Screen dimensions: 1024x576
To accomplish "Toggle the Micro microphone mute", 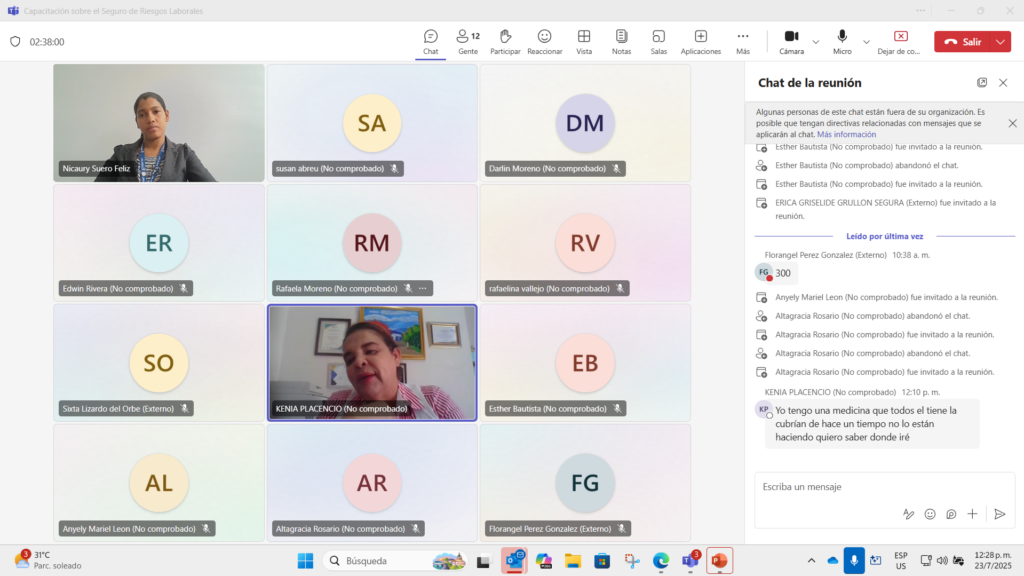I will pos(842,42).
